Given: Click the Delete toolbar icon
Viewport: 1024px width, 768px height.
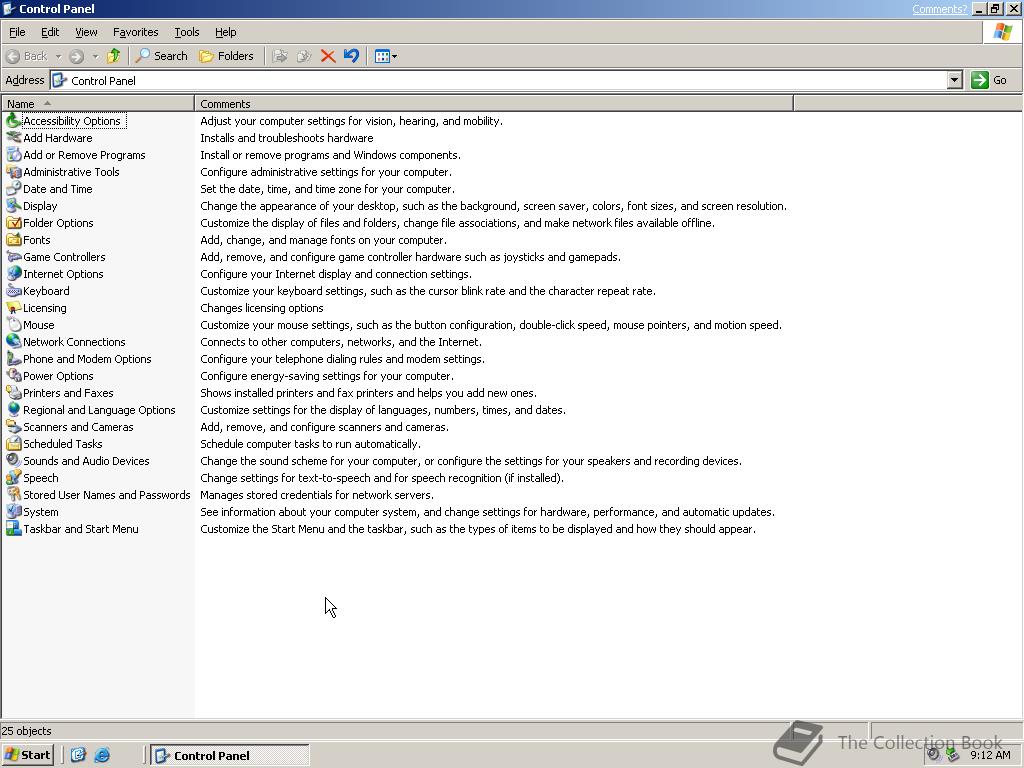Looking at the screenshot, I should coord(328,56).
